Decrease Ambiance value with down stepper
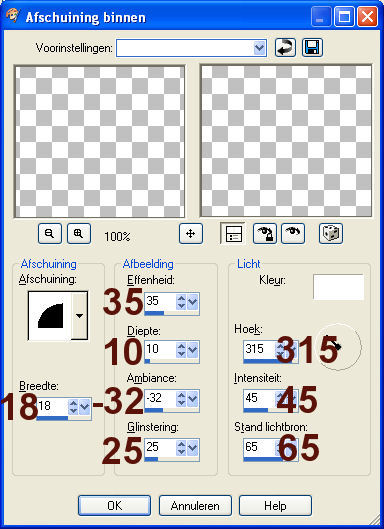The image size is (384, 529). (181, 403)
